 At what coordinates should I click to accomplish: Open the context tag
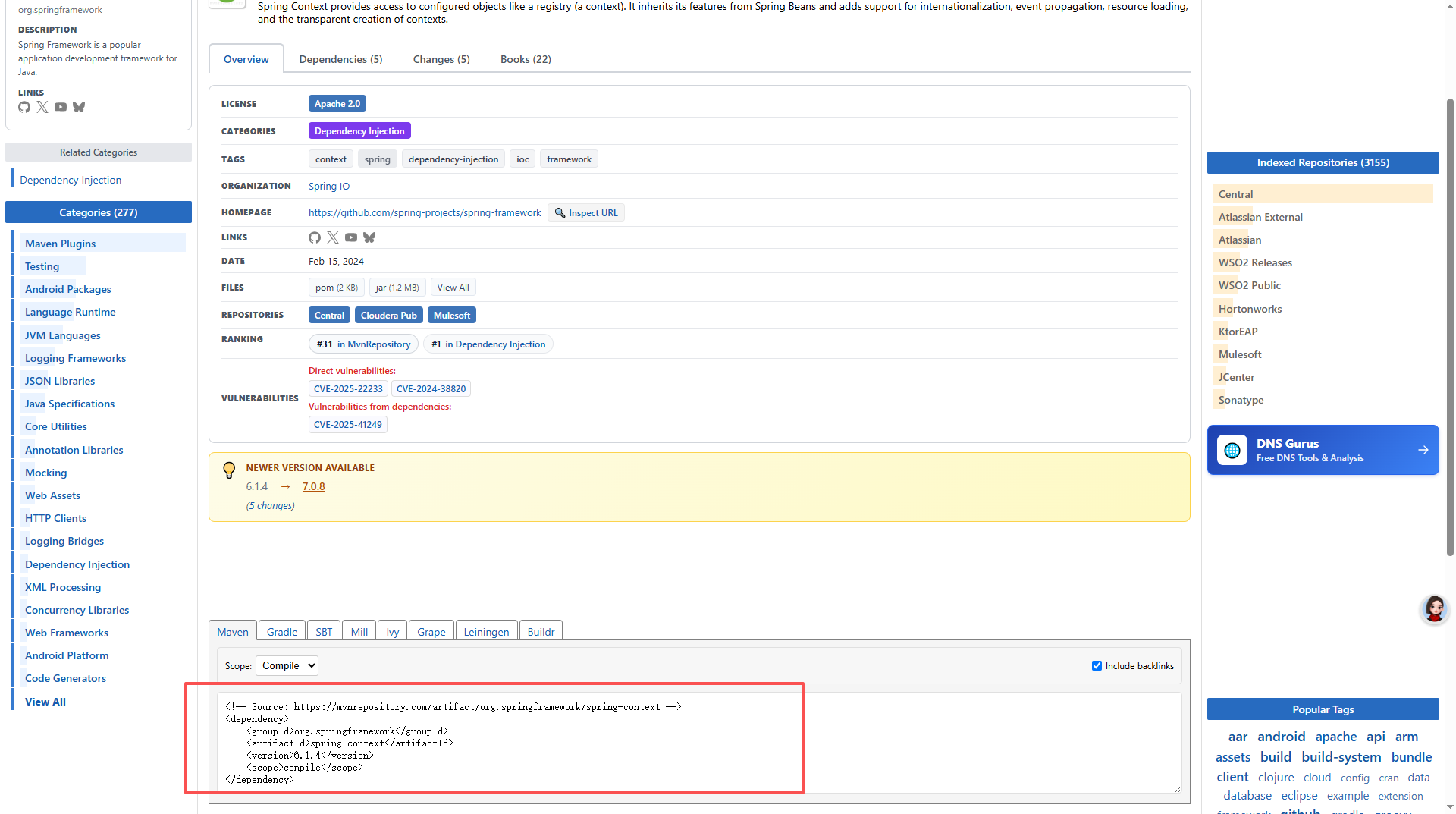pos(331,159)
